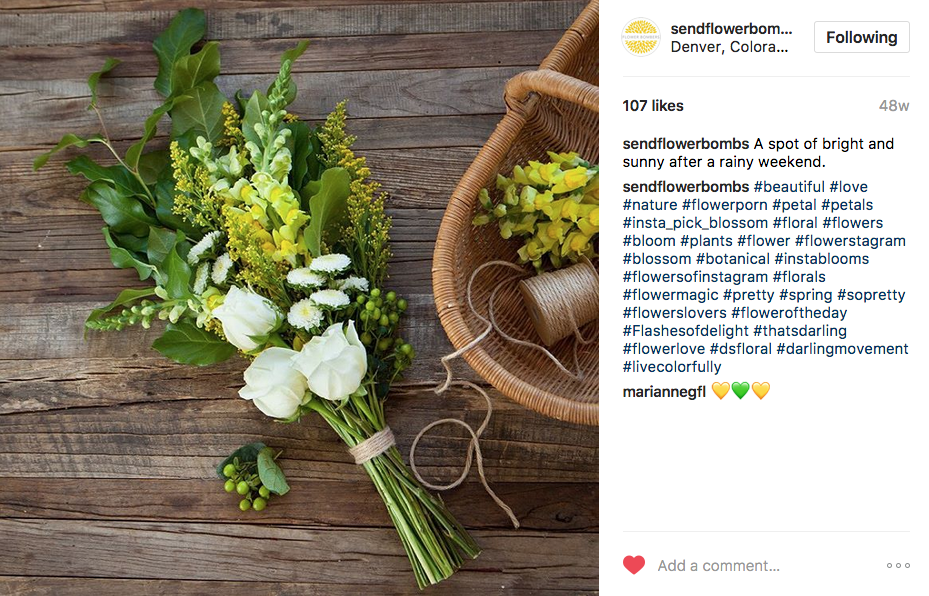Click the Add a comment field
This screenshot has width=929, height=596.
[x=765, y=566]
